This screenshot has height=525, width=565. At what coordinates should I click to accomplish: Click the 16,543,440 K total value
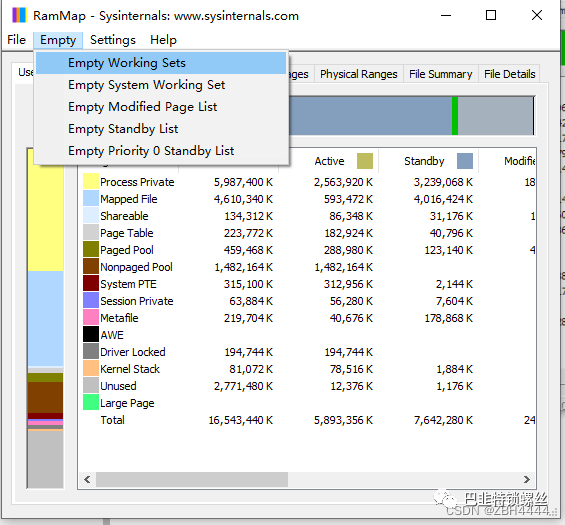click(241, 420)
